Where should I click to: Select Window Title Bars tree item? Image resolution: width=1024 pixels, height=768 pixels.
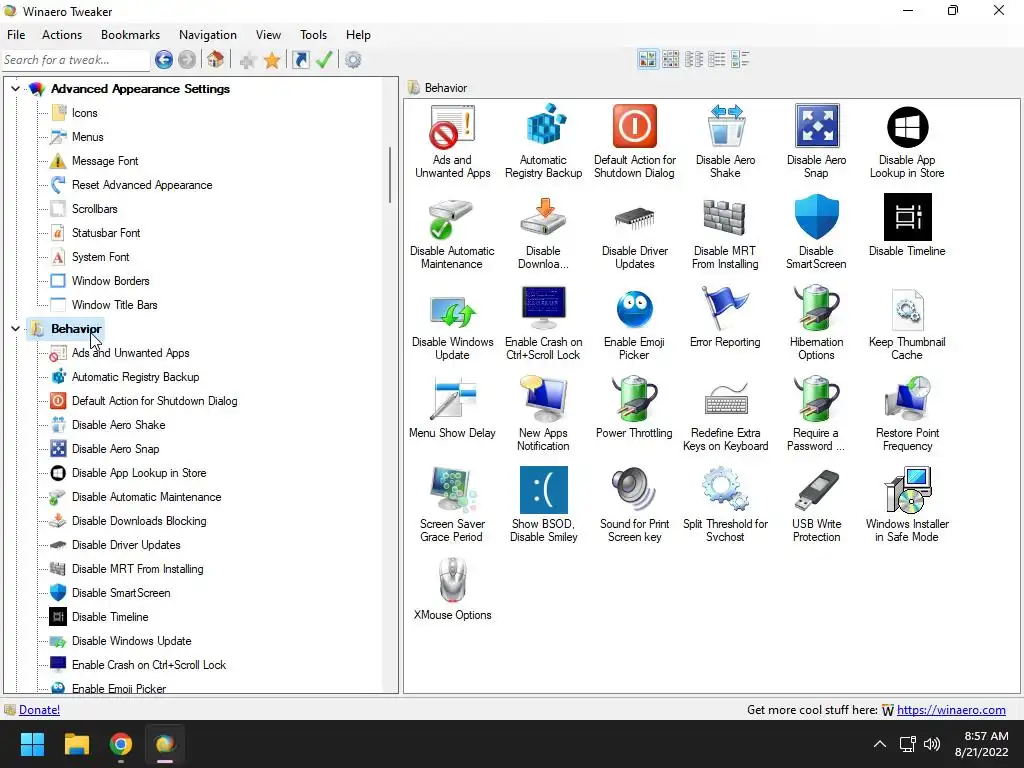tap(114, 305)
